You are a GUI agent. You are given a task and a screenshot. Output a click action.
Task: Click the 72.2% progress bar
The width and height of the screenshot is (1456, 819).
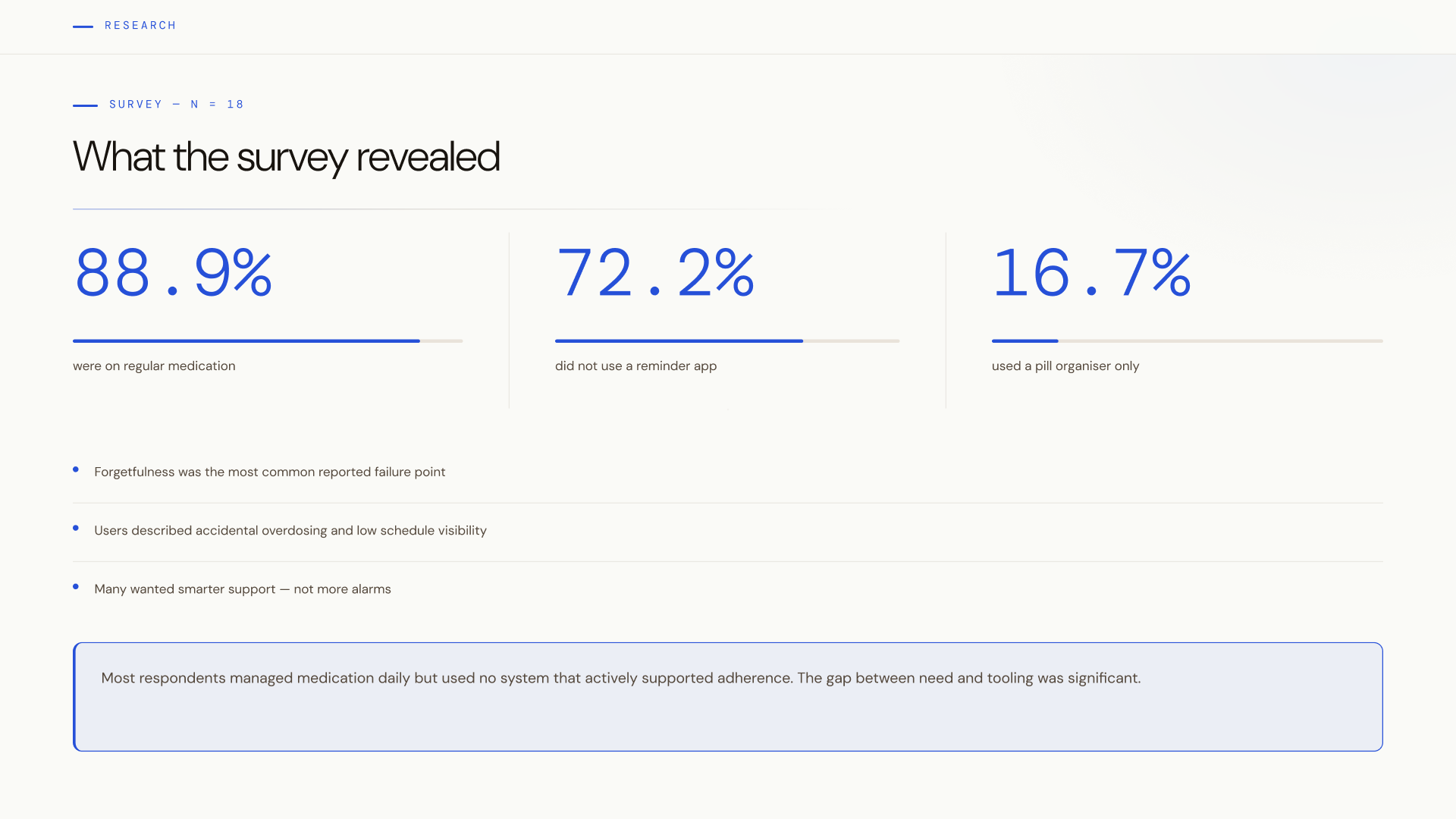pyautogui.click(x=726, y=341)
